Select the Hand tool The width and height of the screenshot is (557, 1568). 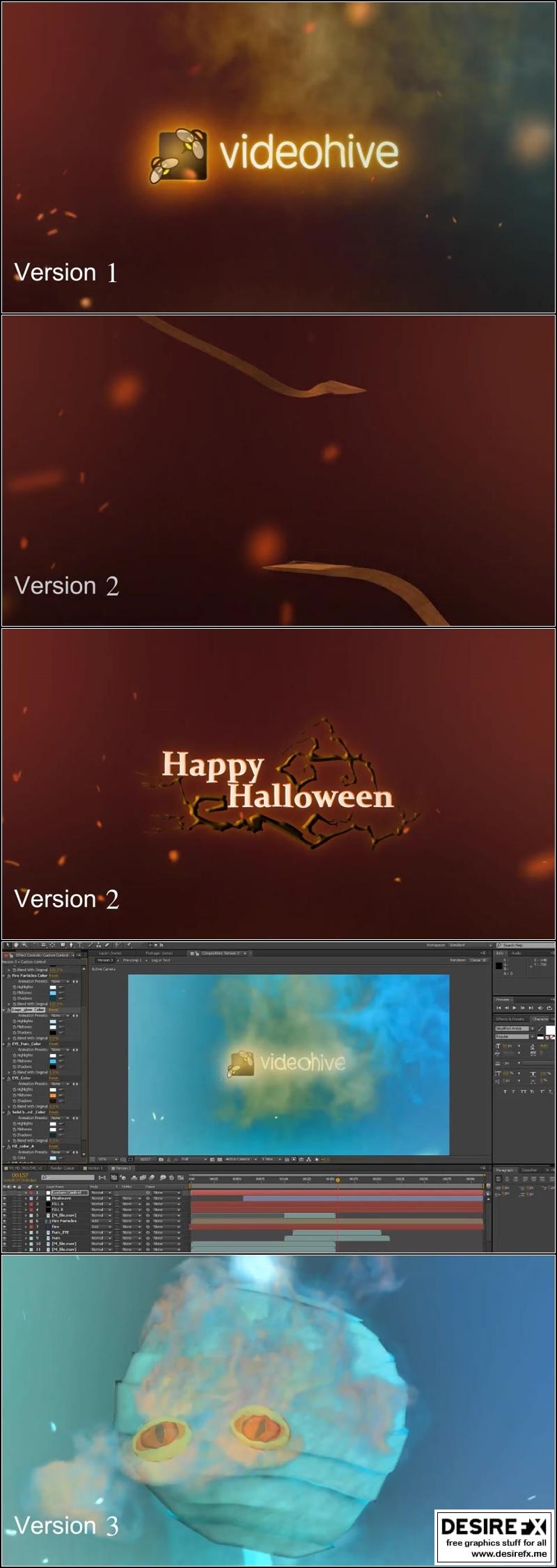(x=15, y=945)
